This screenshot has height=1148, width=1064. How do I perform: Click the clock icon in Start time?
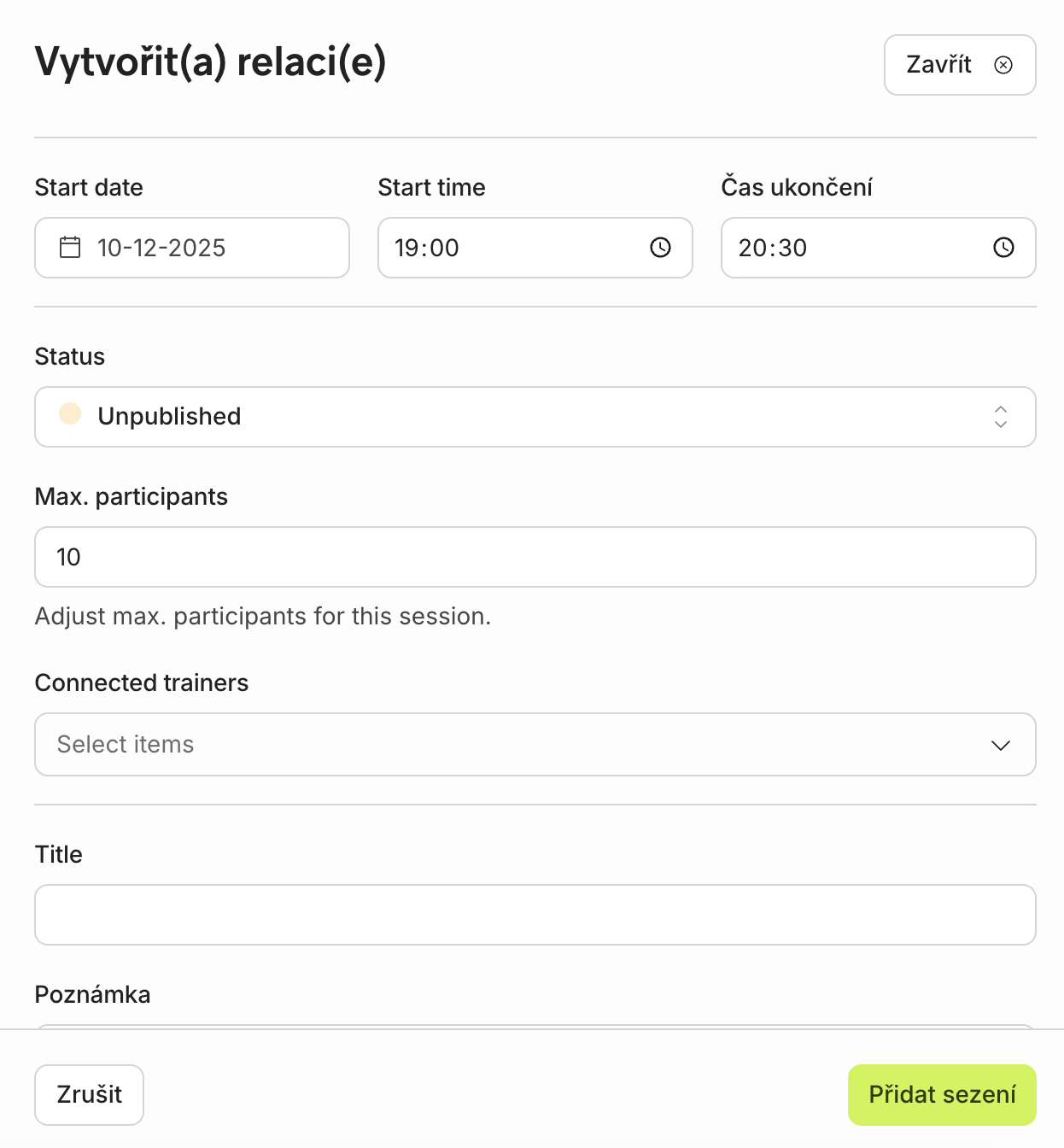(660, 248)
